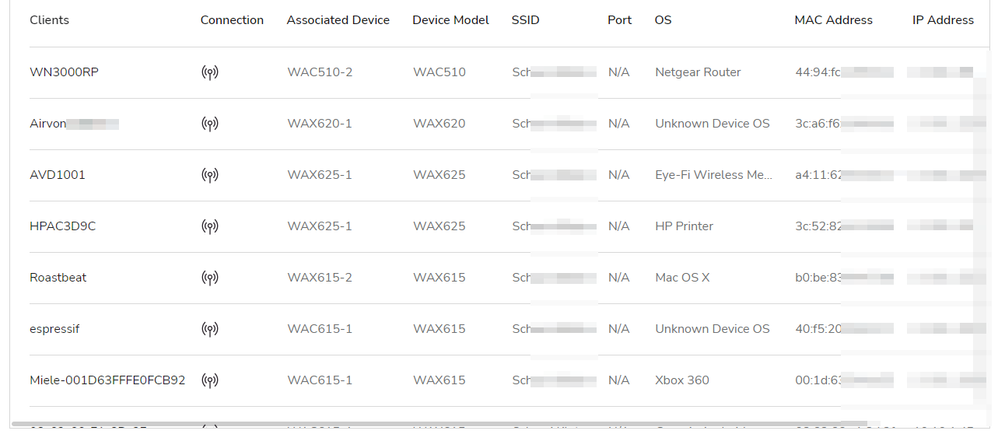Click the horizontal scrollbar below the table
This screenshot has width=998, height=441.
point(440,424)
